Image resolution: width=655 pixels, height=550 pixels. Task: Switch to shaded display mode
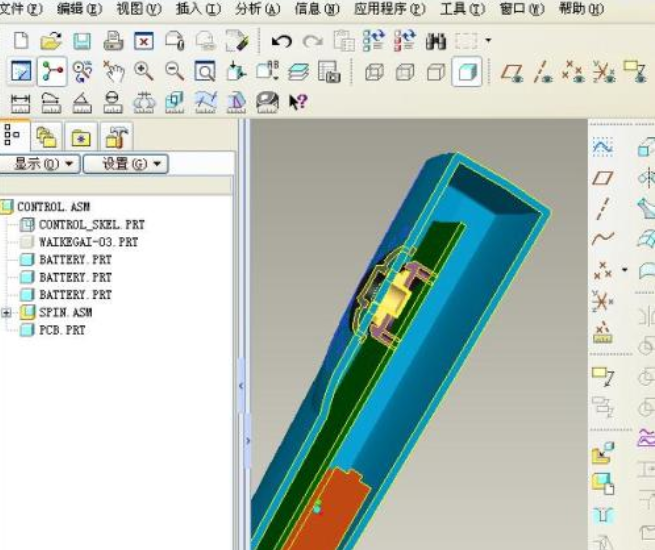click(x=467, y=72)
